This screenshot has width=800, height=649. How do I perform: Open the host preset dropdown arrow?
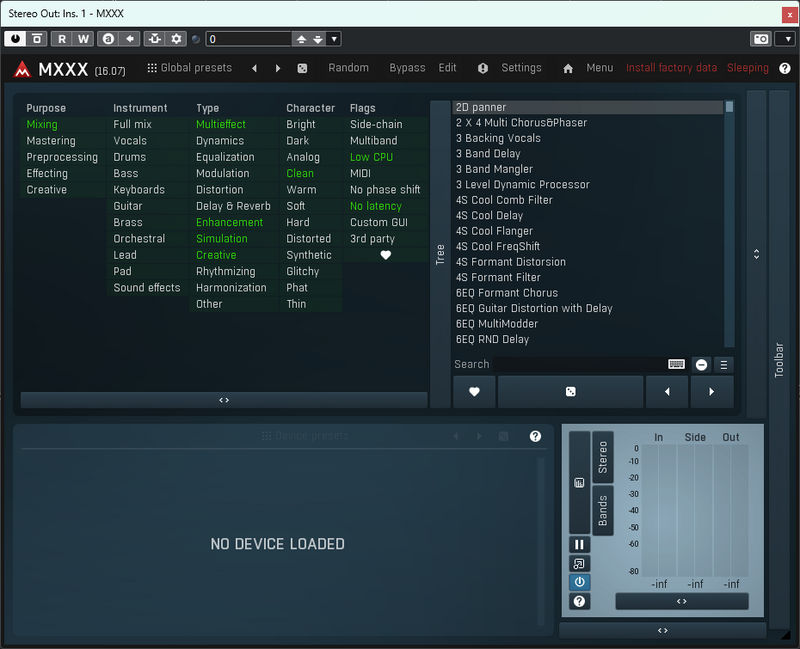point(334,39)
